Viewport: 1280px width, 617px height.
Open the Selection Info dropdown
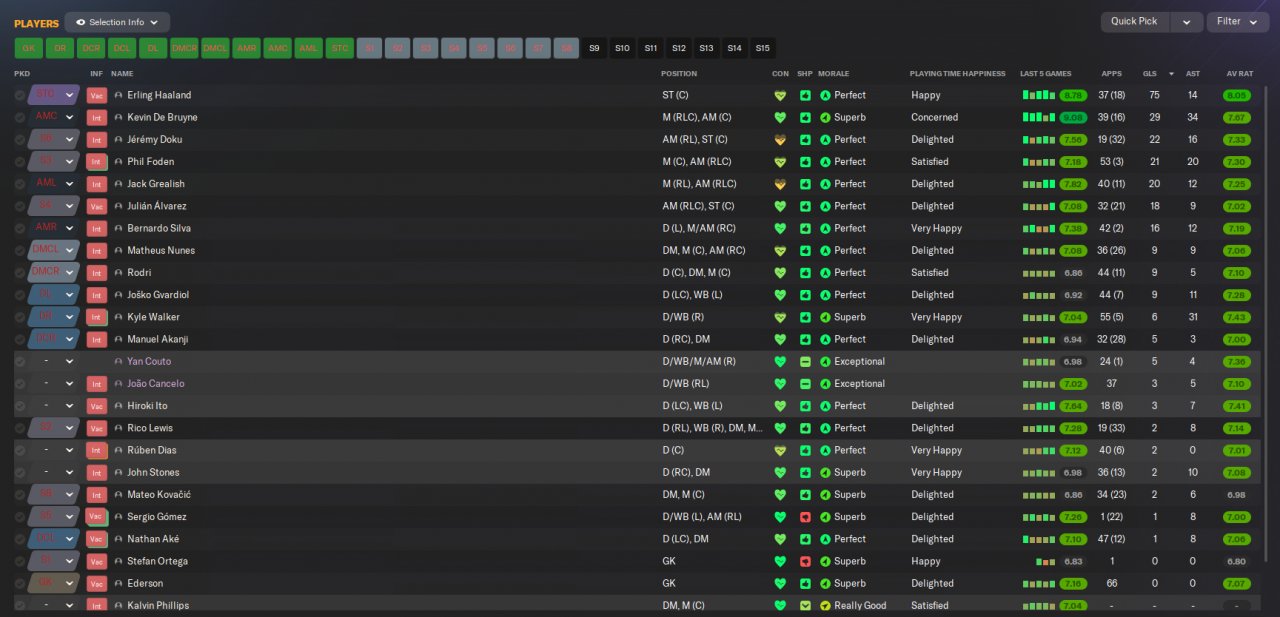[x=117, y=22]
